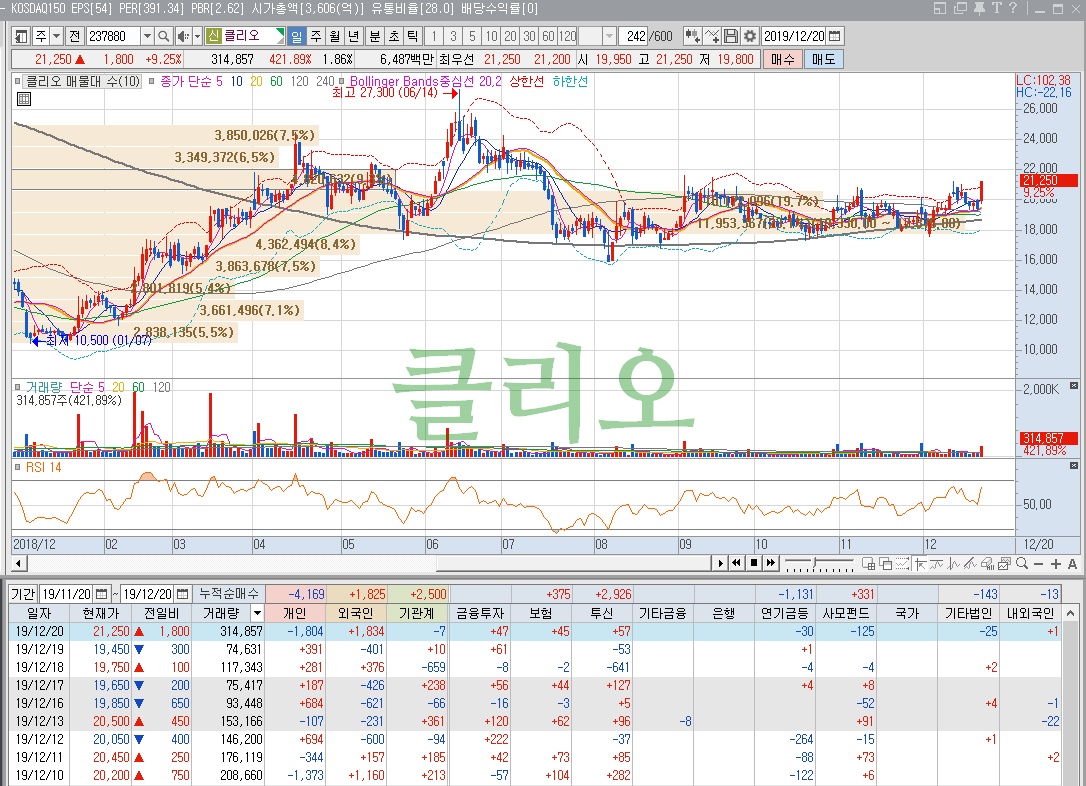Add a candlestick chart overlay
Viewport: 1086px width, 786px height.
click(692, 36)
